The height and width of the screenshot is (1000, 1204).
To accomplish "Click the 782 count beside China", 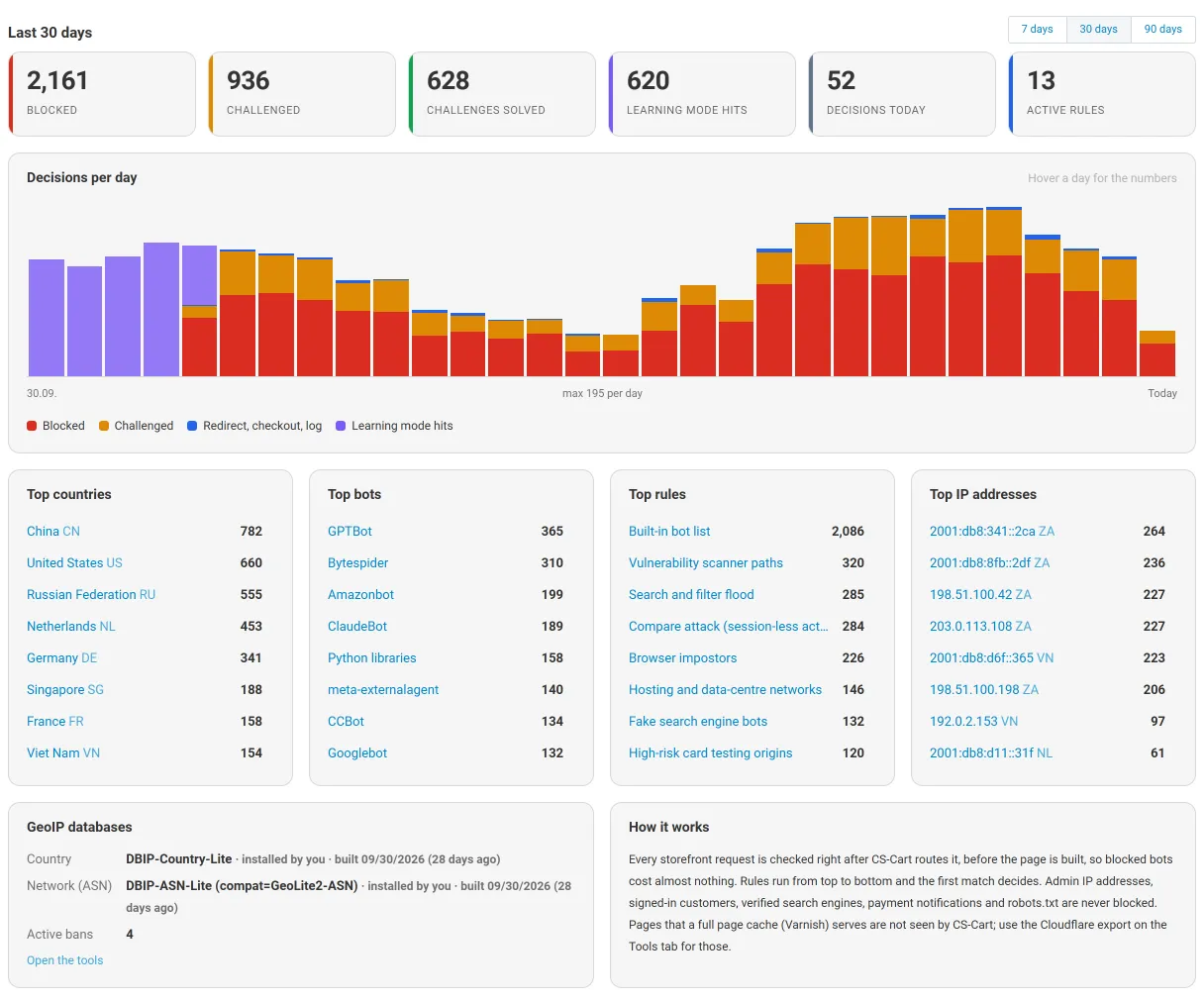I will 251,532.
